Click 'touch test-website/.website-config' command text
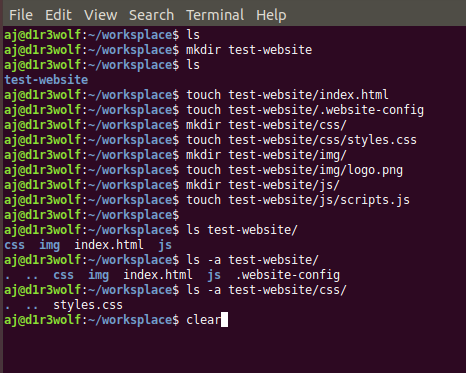The image size is (466, 373). point(305,110)
